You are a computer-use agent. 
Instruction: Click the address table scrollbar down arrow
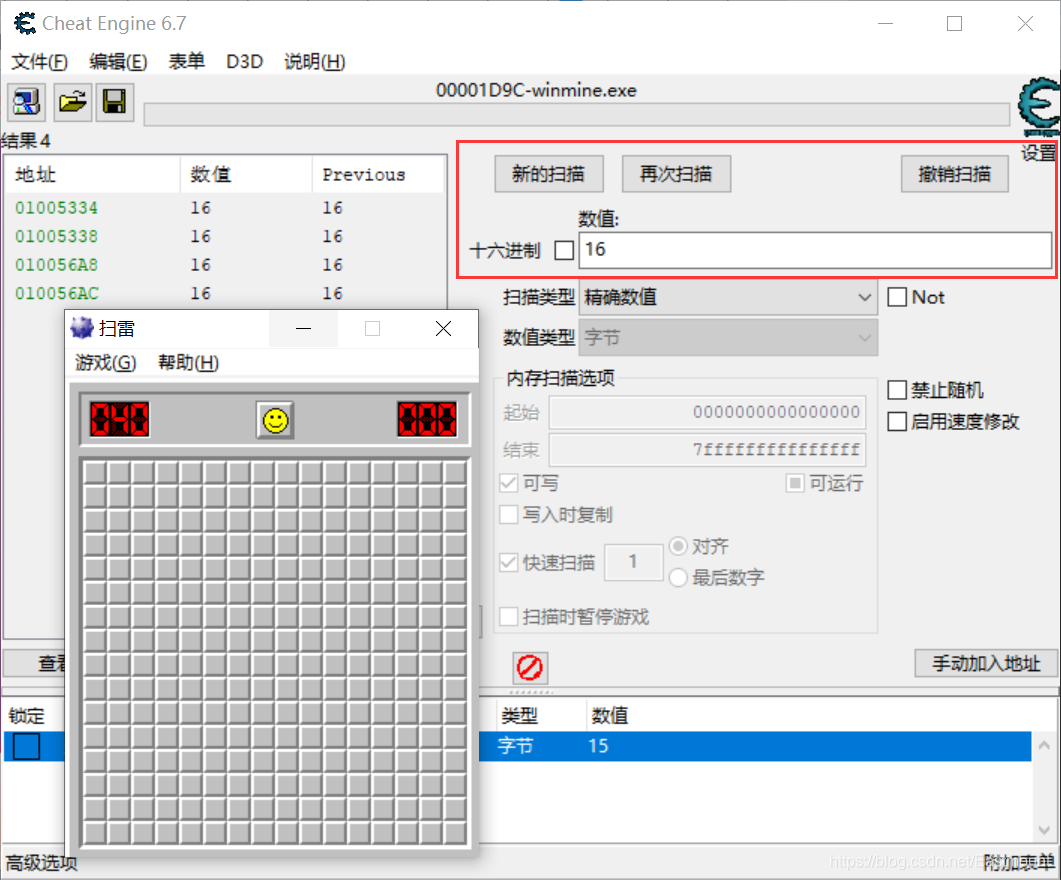(1044, 830)
